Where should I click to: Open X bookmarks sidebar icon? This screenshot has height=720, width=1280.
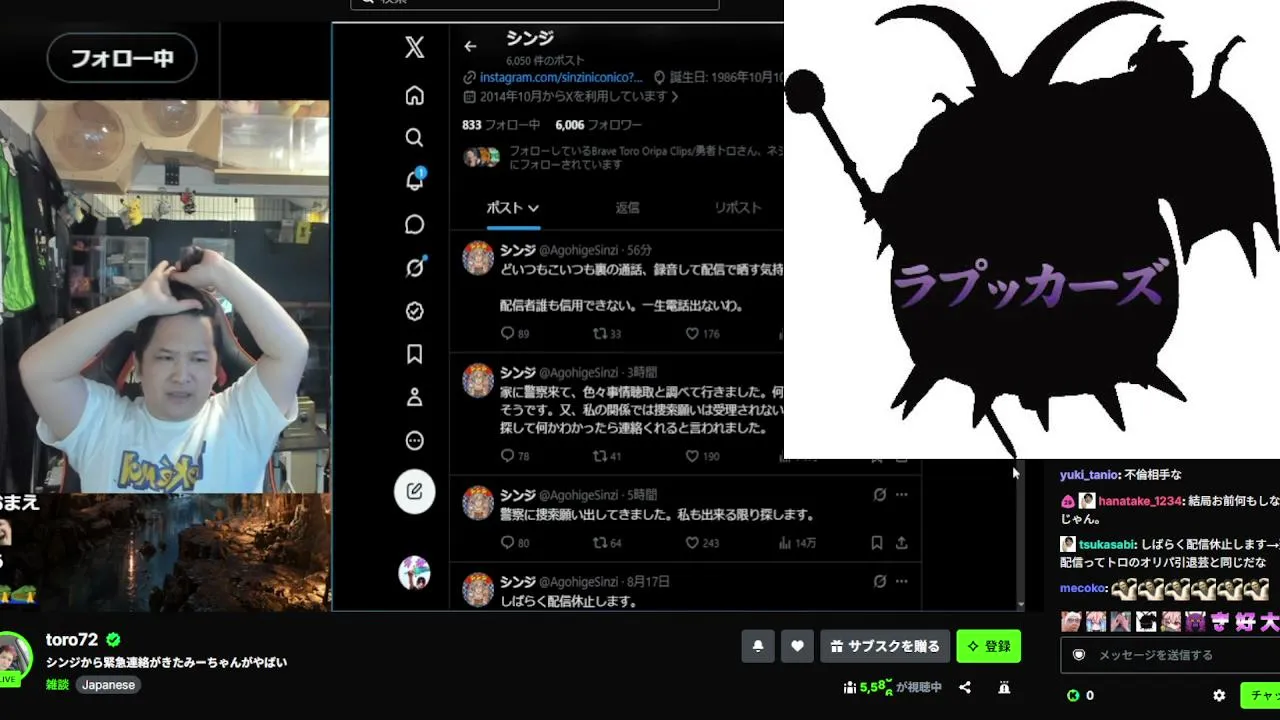click(414, 354)
